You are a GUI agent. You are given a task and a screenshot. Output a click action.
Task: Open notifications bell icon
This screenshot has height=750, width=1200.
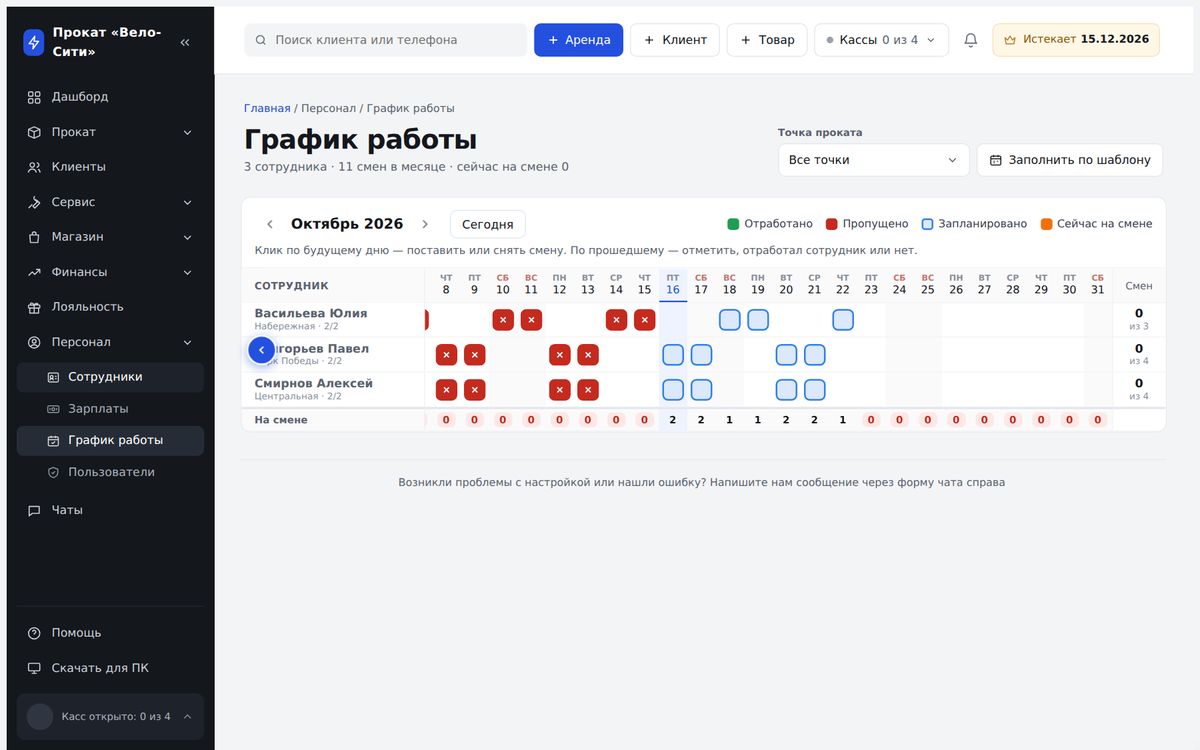[970, 40]
